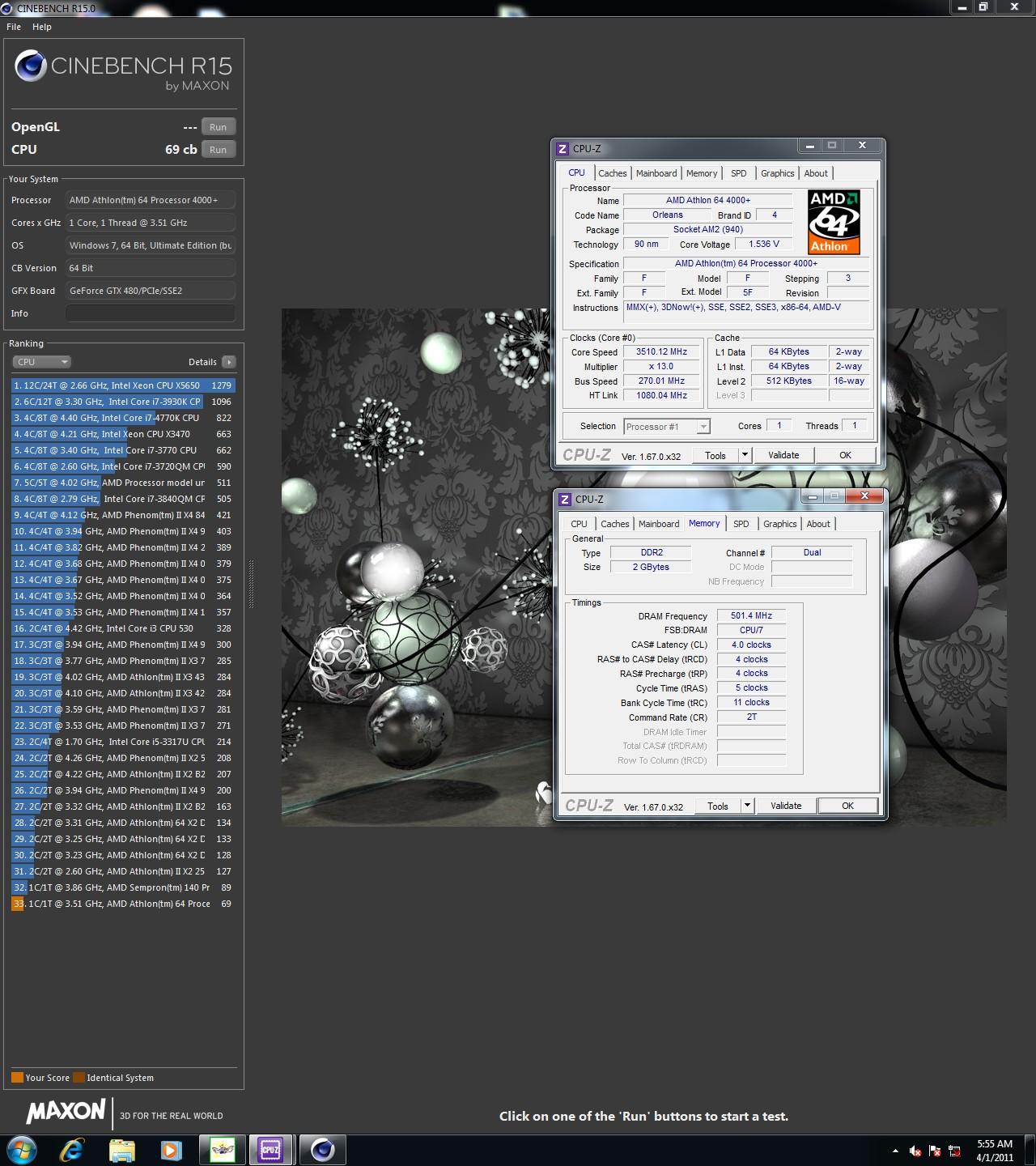Open Caches tab in lower CPU-Z window
1036x1166 pixels.
615,524
